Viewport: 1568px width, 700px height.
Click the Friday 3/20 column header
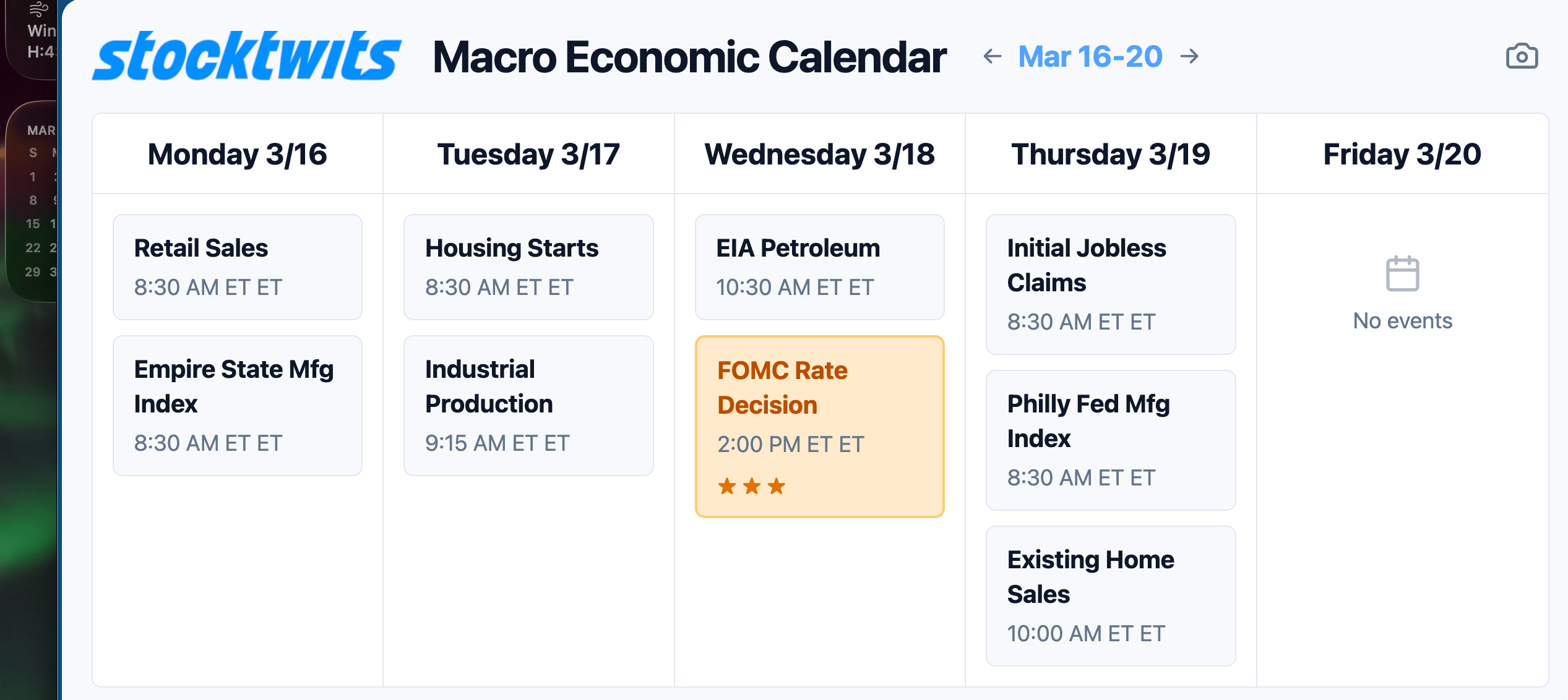(1402, 154)
